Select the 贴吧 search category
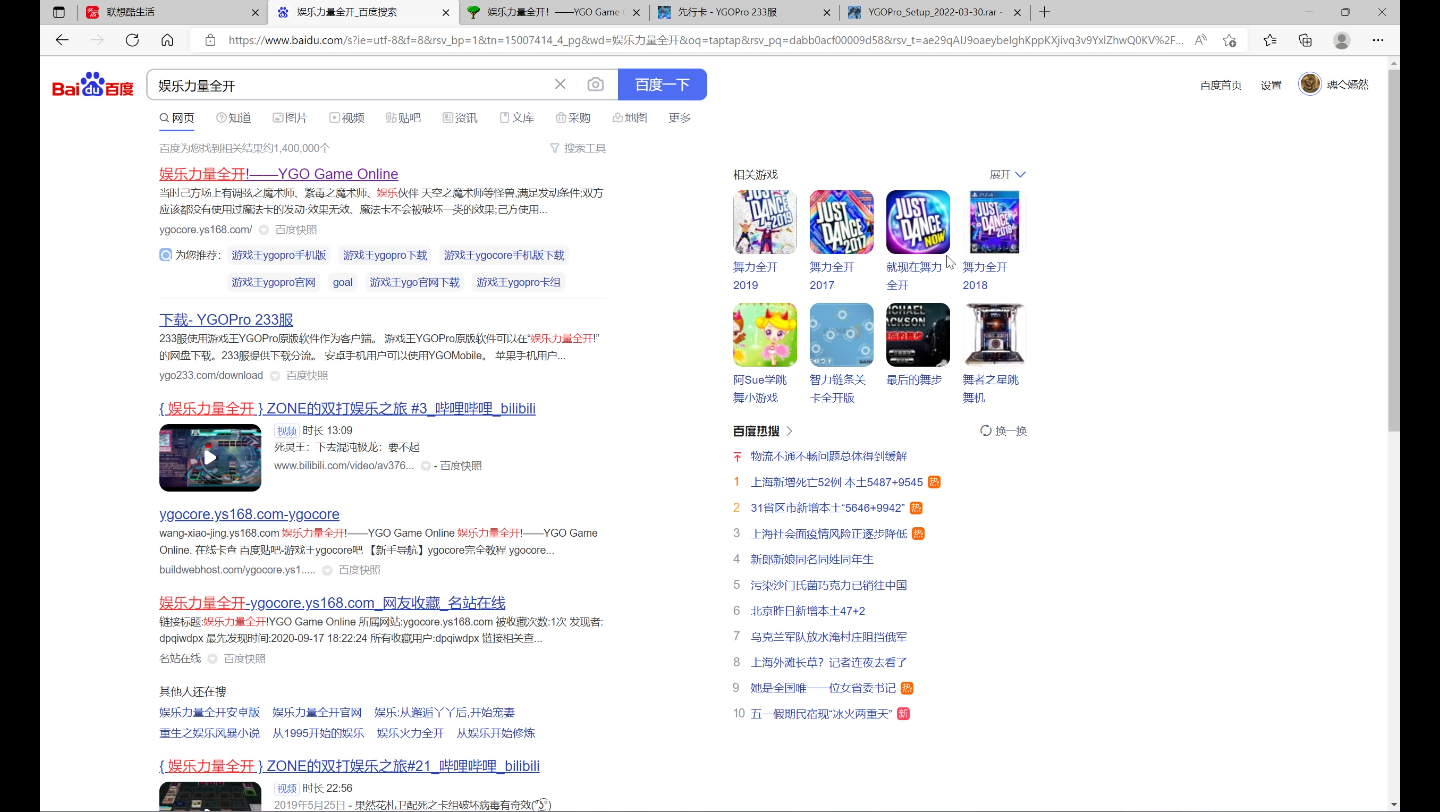Screen dimensions: 1440x812 [x=403, y=118]
